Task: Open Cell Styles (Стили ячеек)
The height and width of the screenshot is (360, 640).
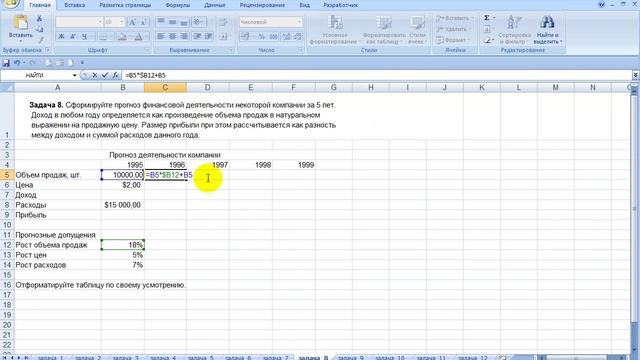Action: pos(417,29)
